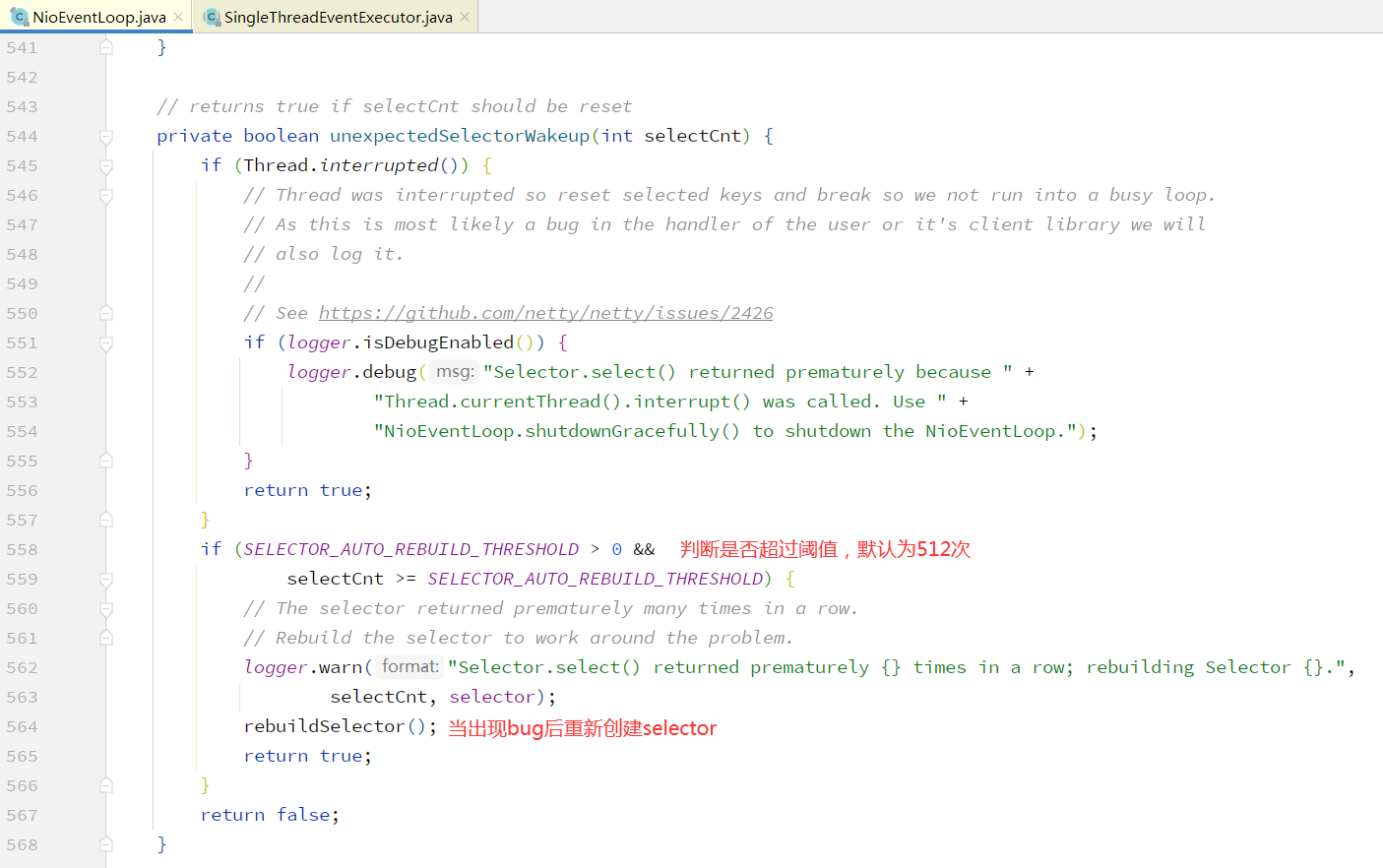Click the unexpectedSelectorWakeup method name
The width and height of the screenshot is (1383, 868).
point(460,136)
